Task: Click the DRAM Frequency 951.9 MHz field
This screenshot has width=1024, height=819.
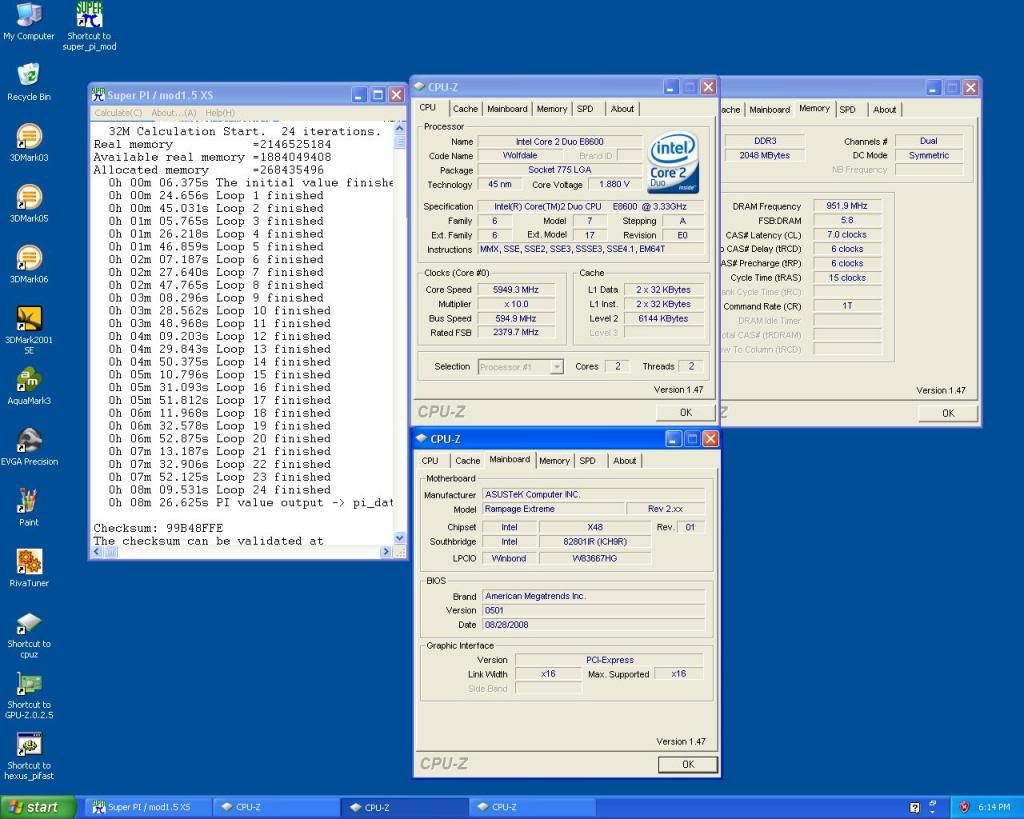Action: 847,206
